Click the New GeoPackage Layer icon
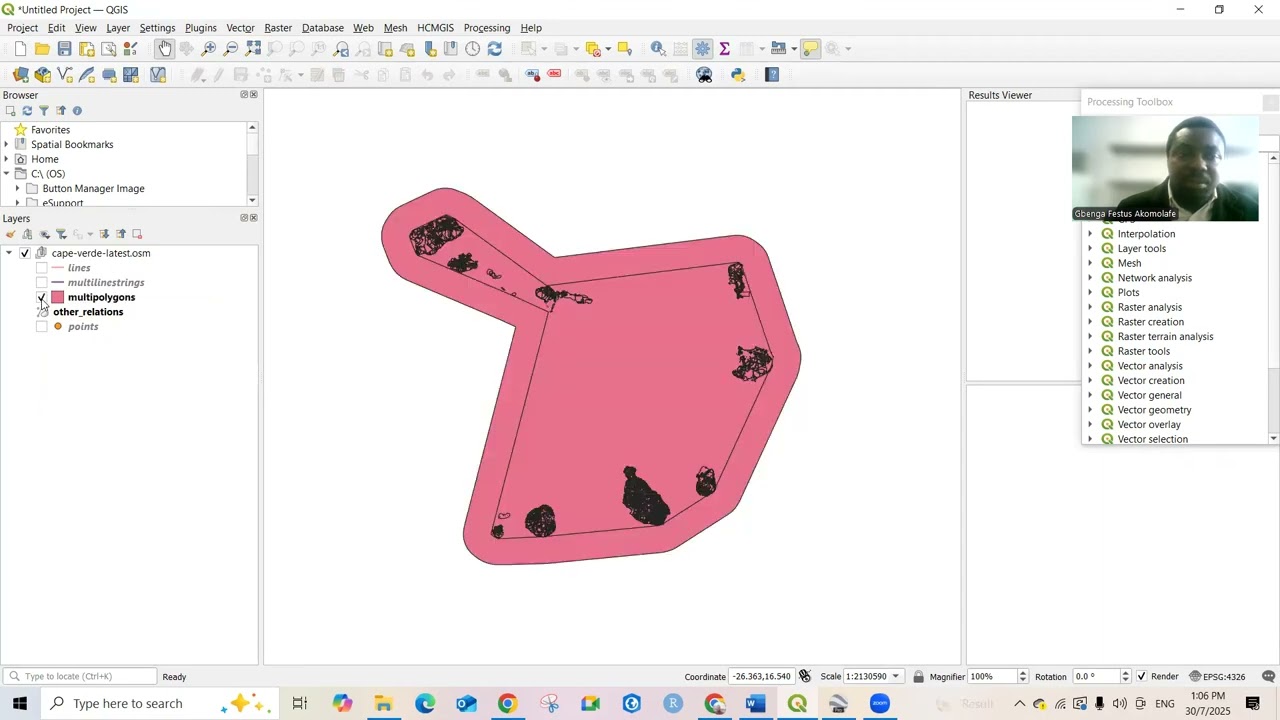 (x=43, y=75)
